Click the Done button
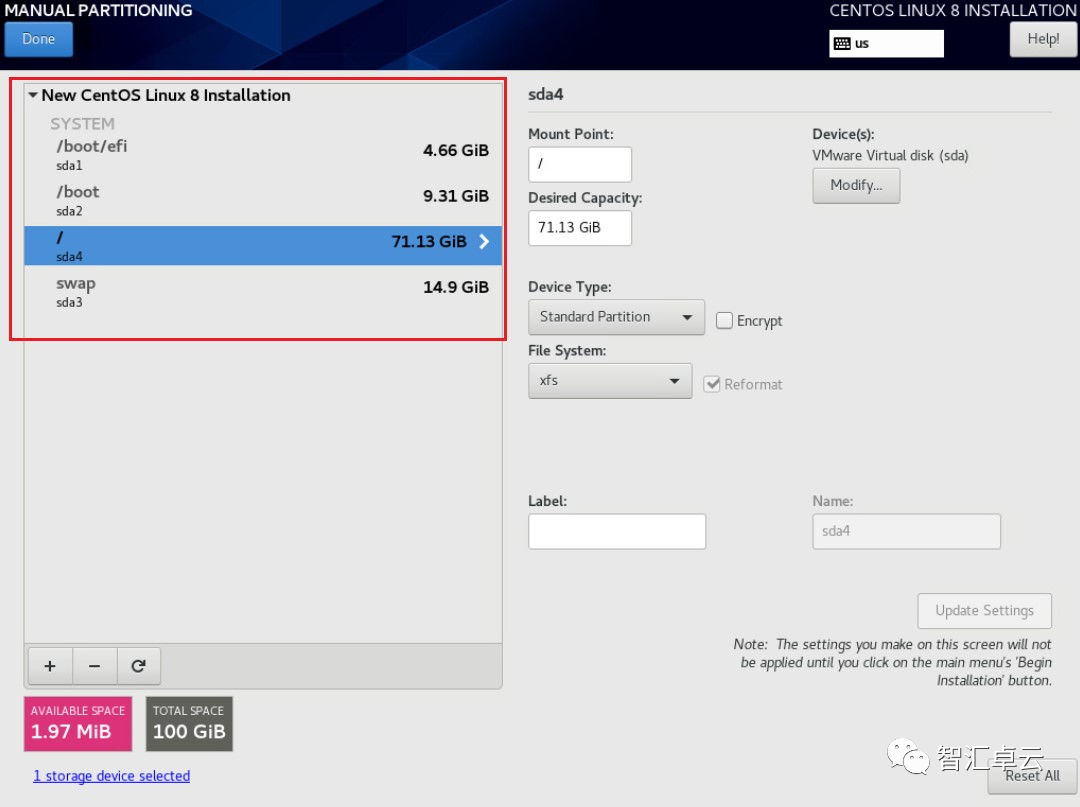Image resolution: width=1080 pixels, height=807 pixels. pyautogui.click(x=39, y=39)
